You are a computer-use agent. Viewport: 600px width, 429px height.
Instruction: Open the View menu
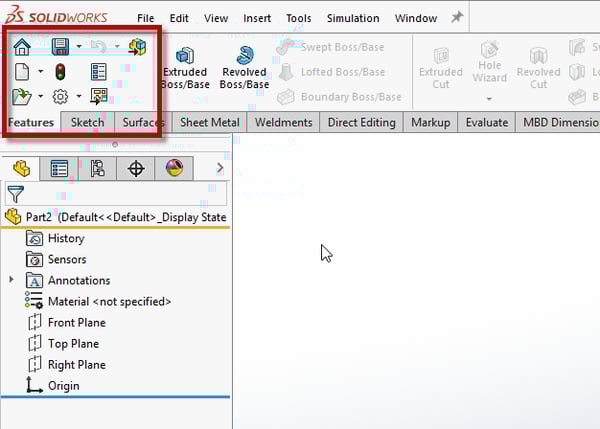click(x=216, y=18)
